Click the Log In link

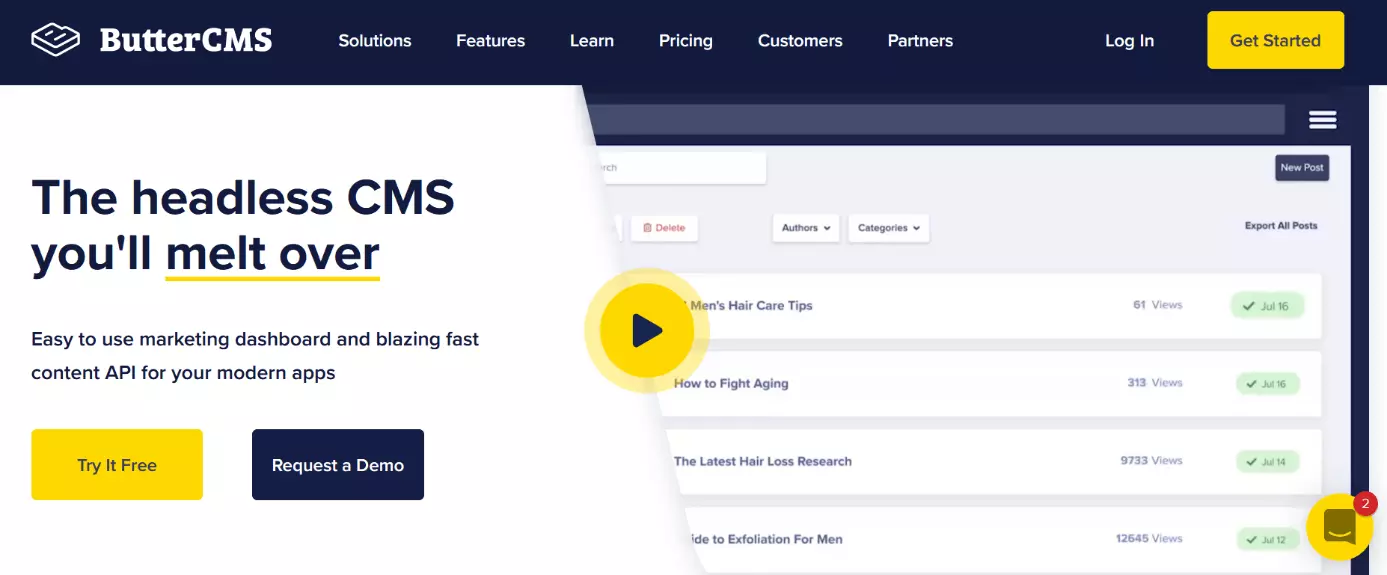(1129, 41)
